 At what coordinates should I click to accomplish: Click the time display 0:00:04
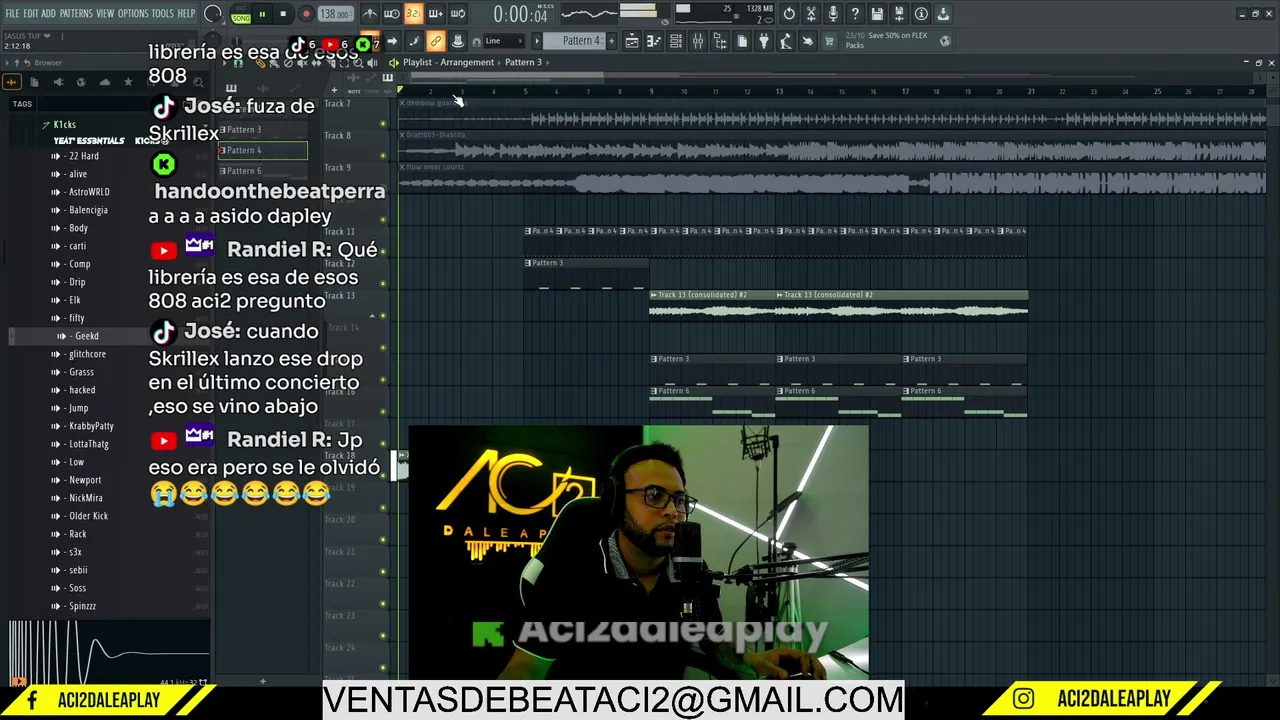pos(520,14)
